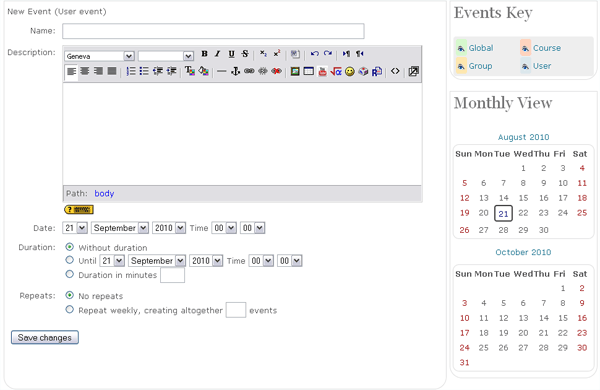Enlarge editor to fullscreen
The height and width of the screenshot is (390, 600).
[413, 72]
